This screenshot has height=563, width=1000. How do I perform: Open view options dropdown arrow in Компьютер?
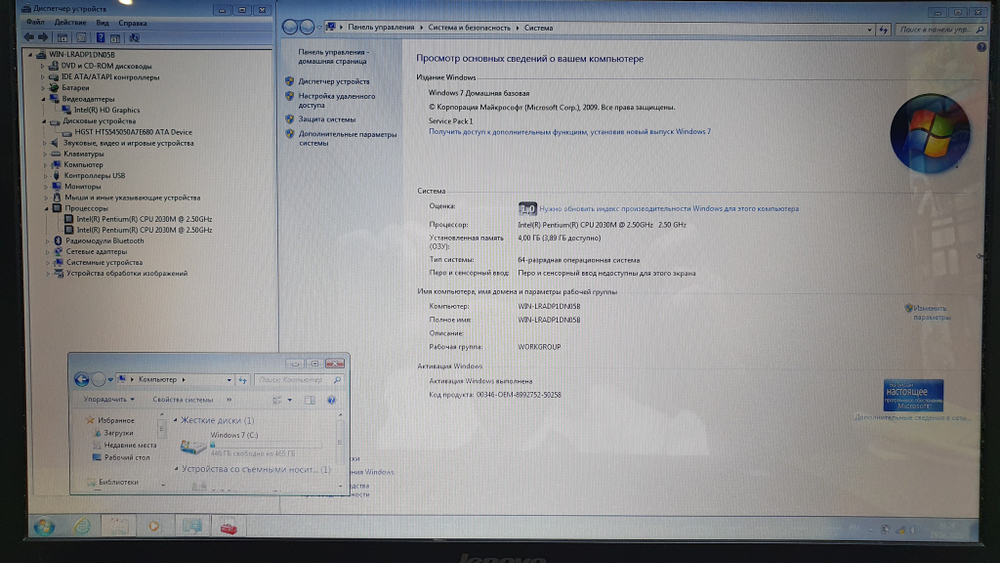[x=290, y=400]
